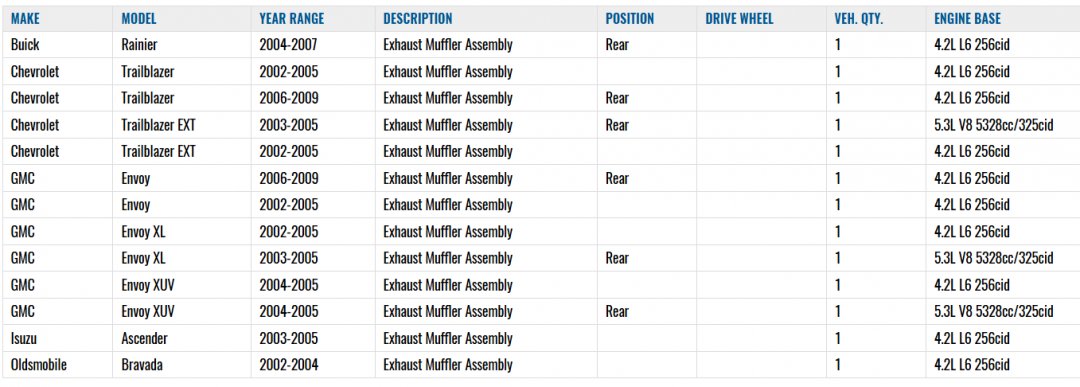Select the POSITION column header
Screen dimensions: 1080x387
(630, 19)
